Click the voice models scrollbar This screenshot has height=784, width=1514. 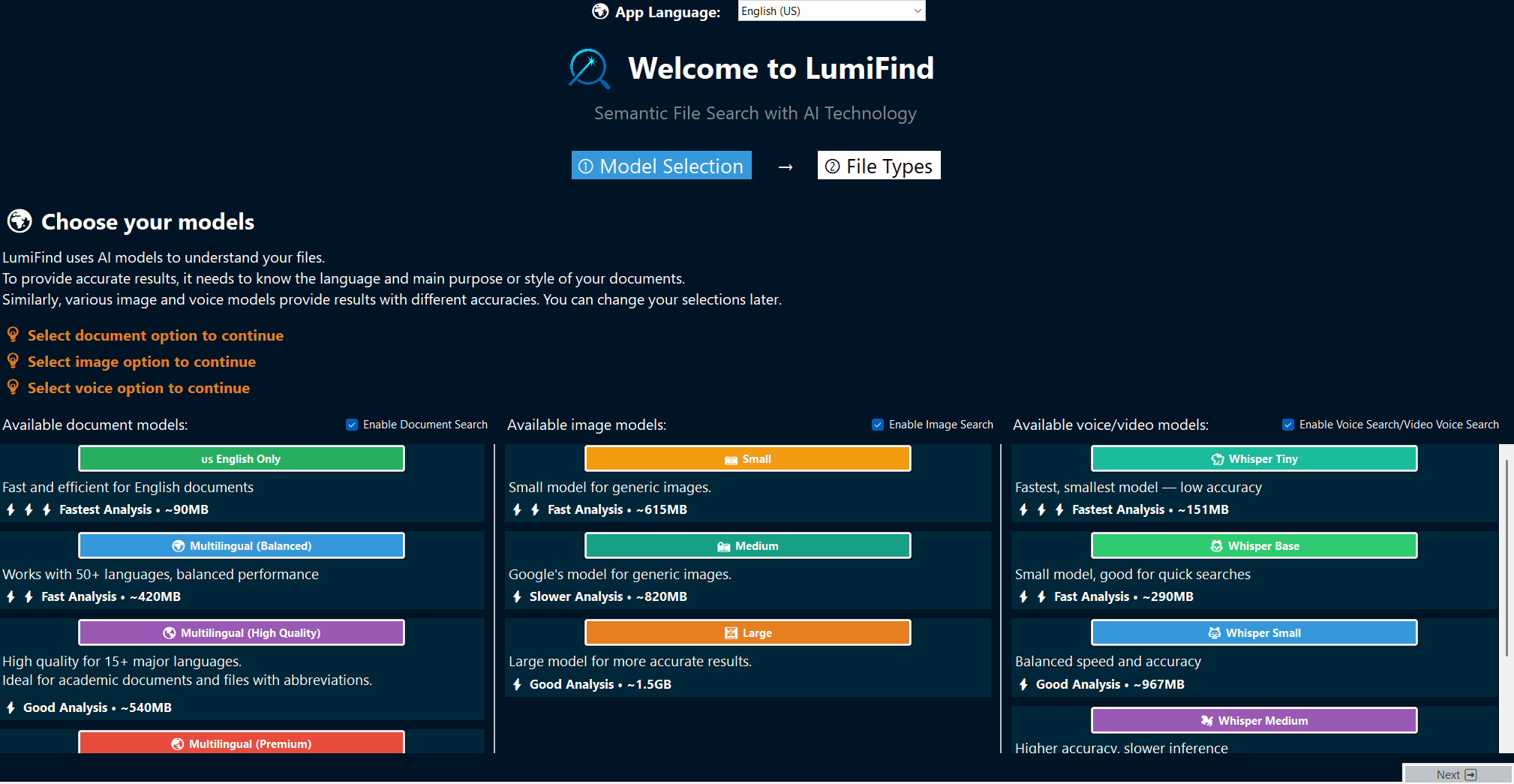pyautogui.click(x=1506, y=558)
